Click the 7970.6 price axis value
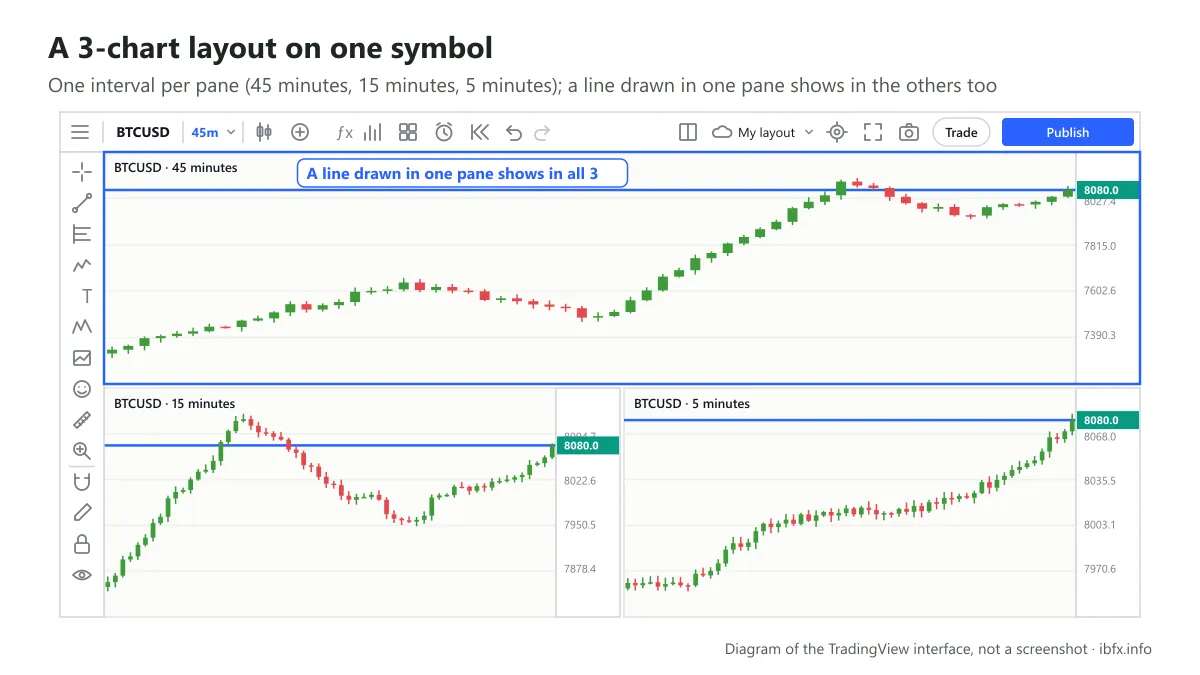1200x675 pixels. pos(1099,569)
